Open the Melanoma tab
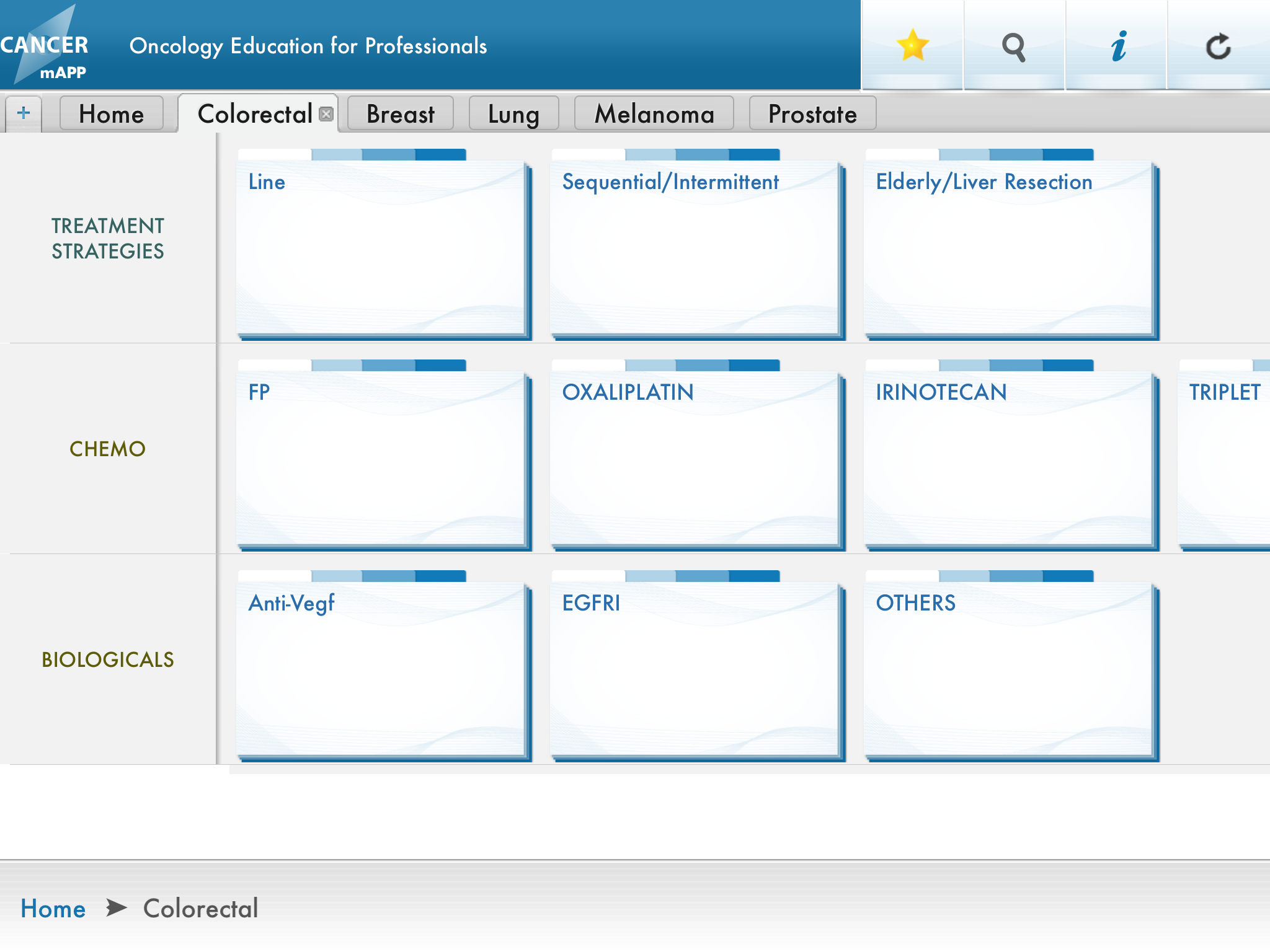Screen dimensions: 1270x952 tap(654, 114)
